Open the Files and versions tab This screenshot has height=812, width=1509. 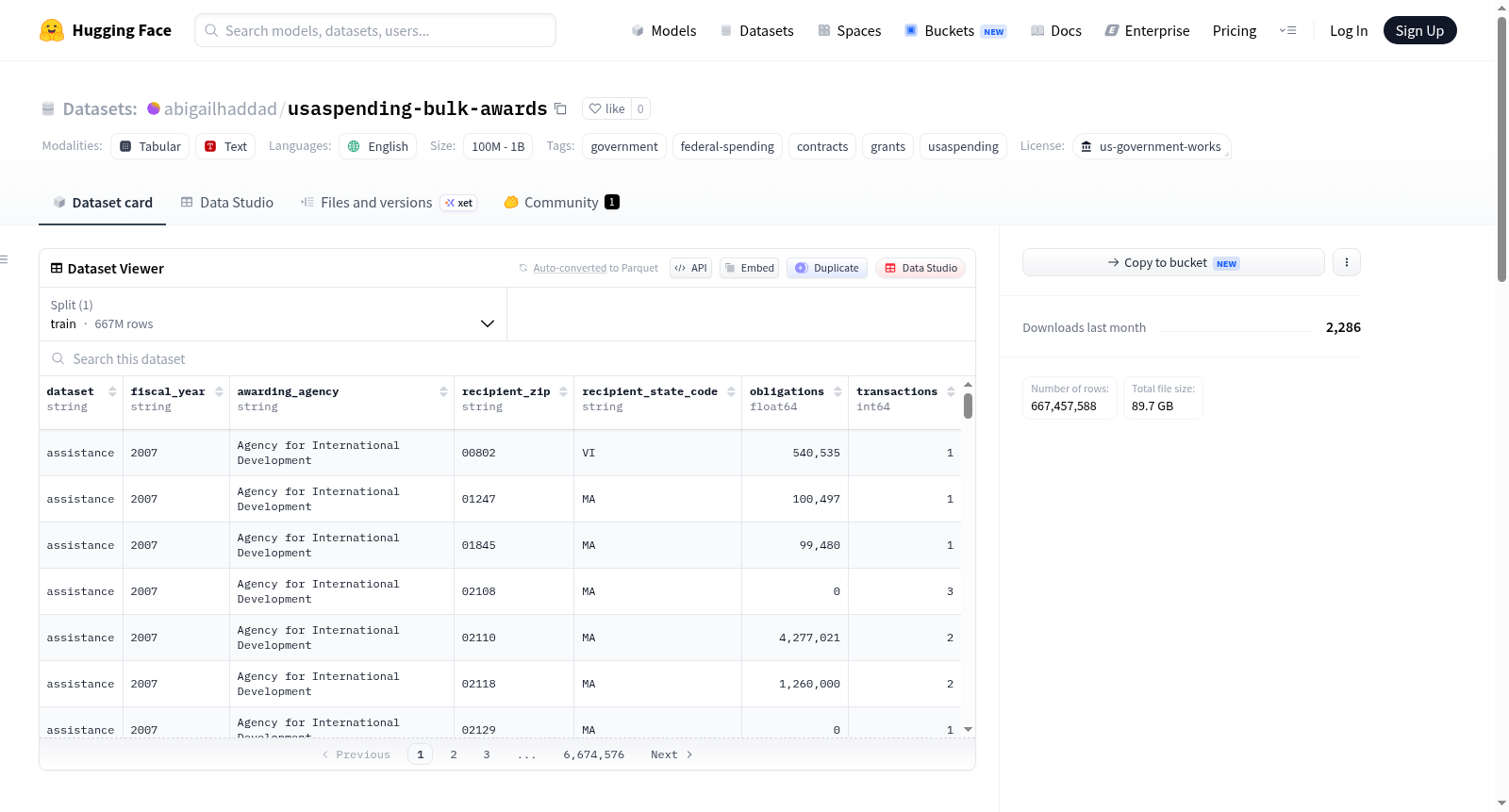coord(389,203)
